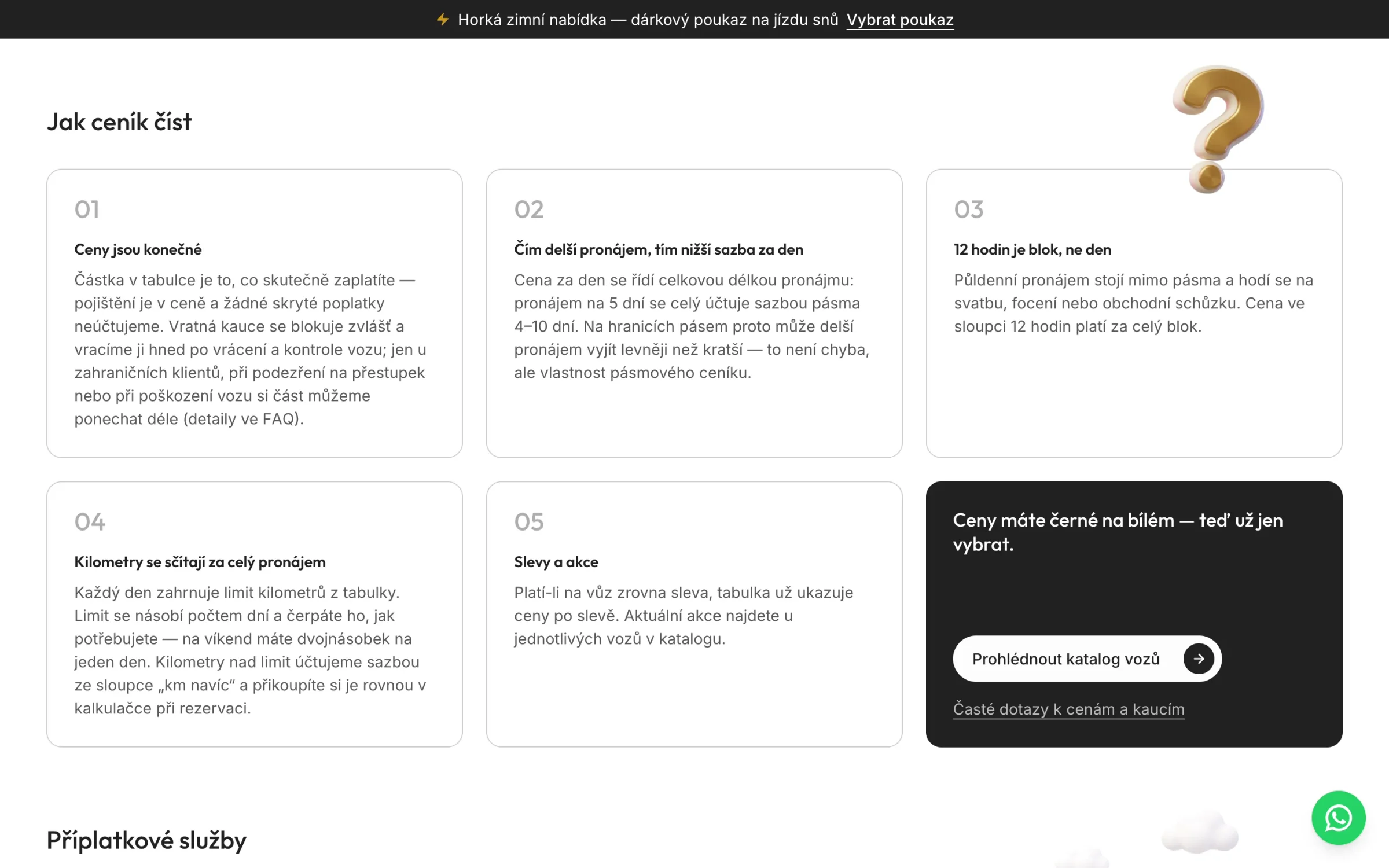
Task: Click the card number "04"
Action: (x=90, y=522)
